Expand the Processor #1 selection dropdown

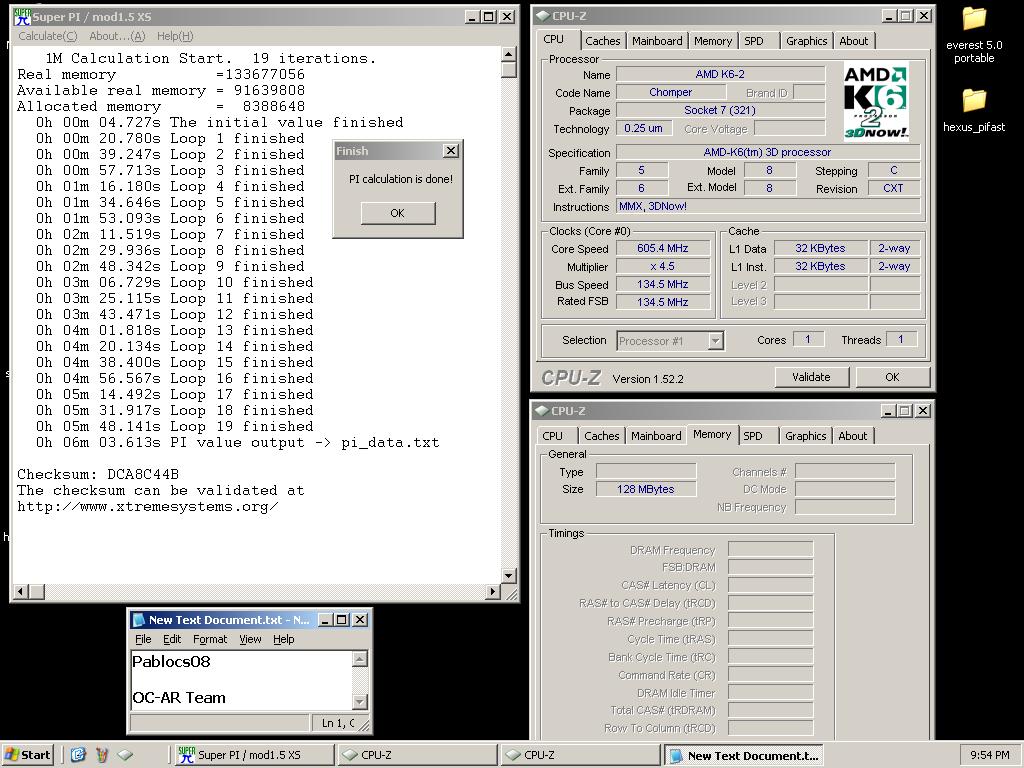715,341
